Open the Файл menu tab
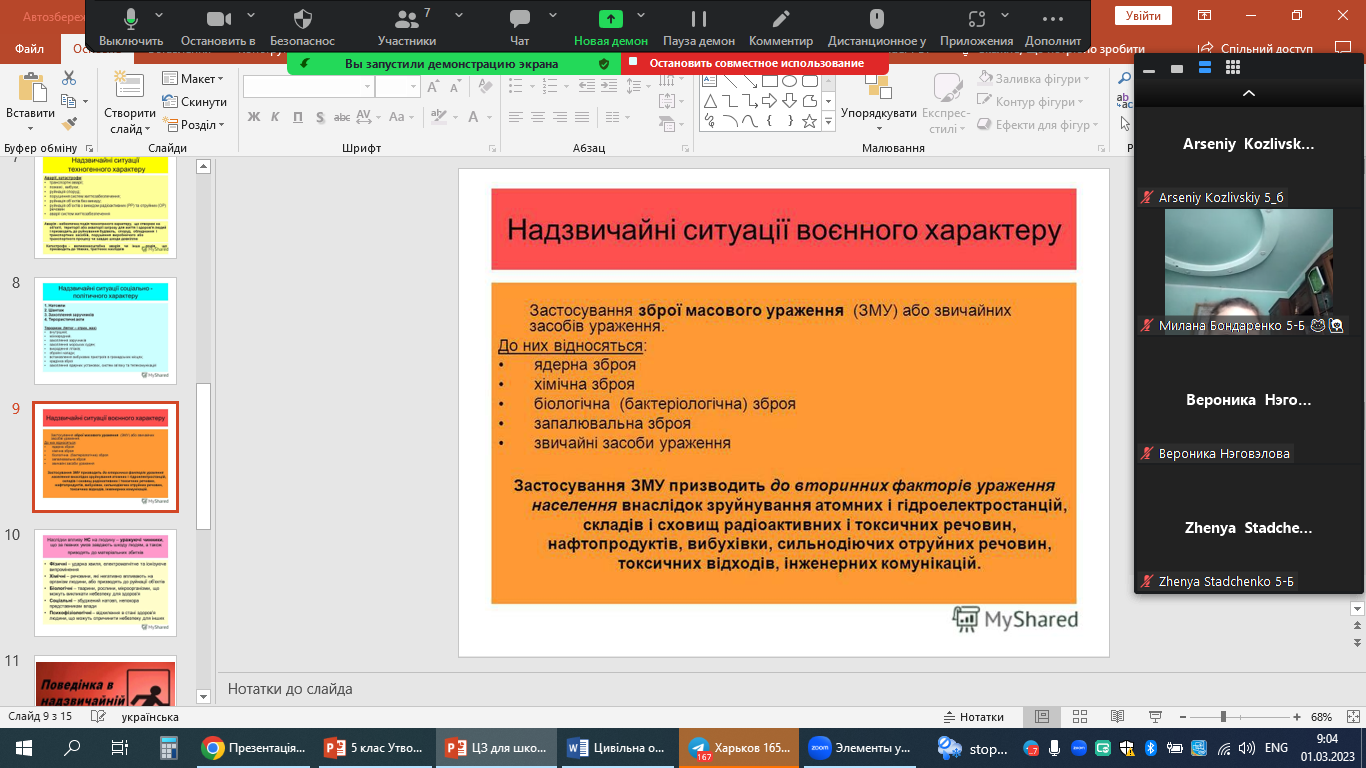The width and height of the screenshot is (1366, 768). [x=30, y=48]
